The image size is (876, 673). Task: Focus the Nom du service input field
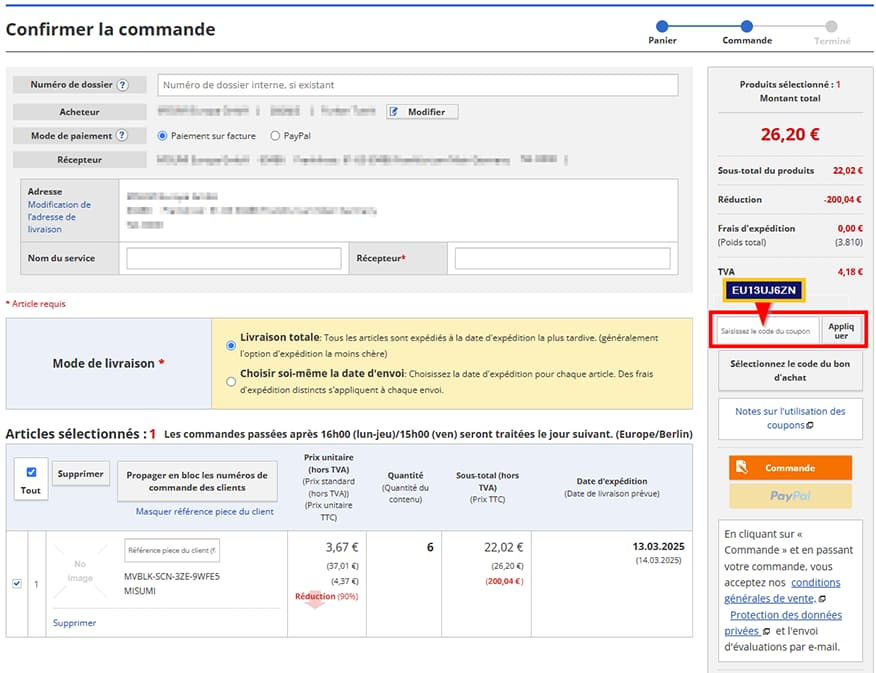[x=234, y=258]
